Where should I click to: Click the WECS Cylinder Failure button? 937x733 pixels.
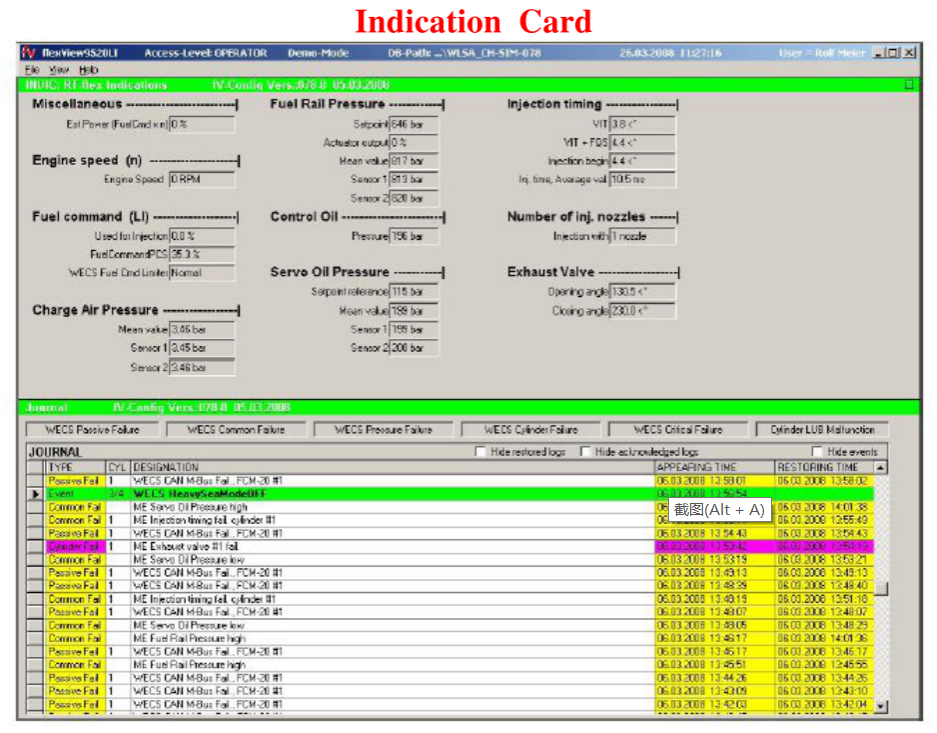(531, 430)
